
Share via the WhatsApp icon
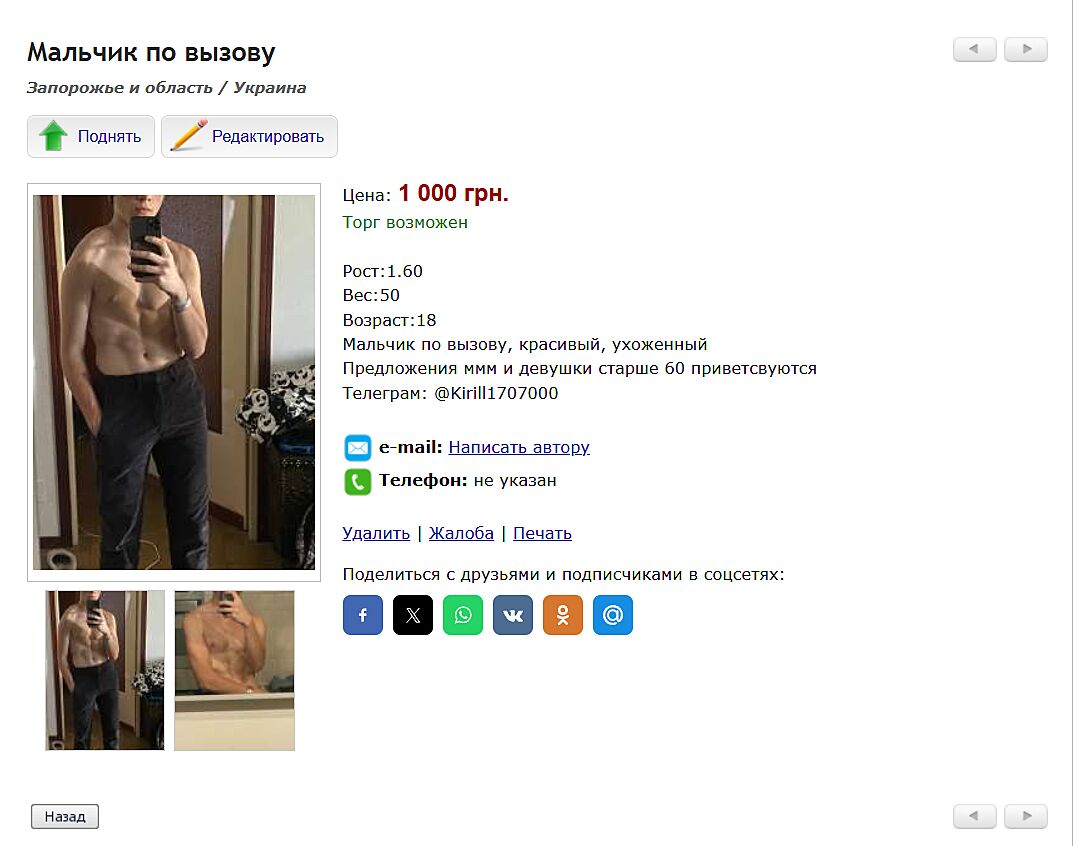pyautogui.click(x=463, y=615)
